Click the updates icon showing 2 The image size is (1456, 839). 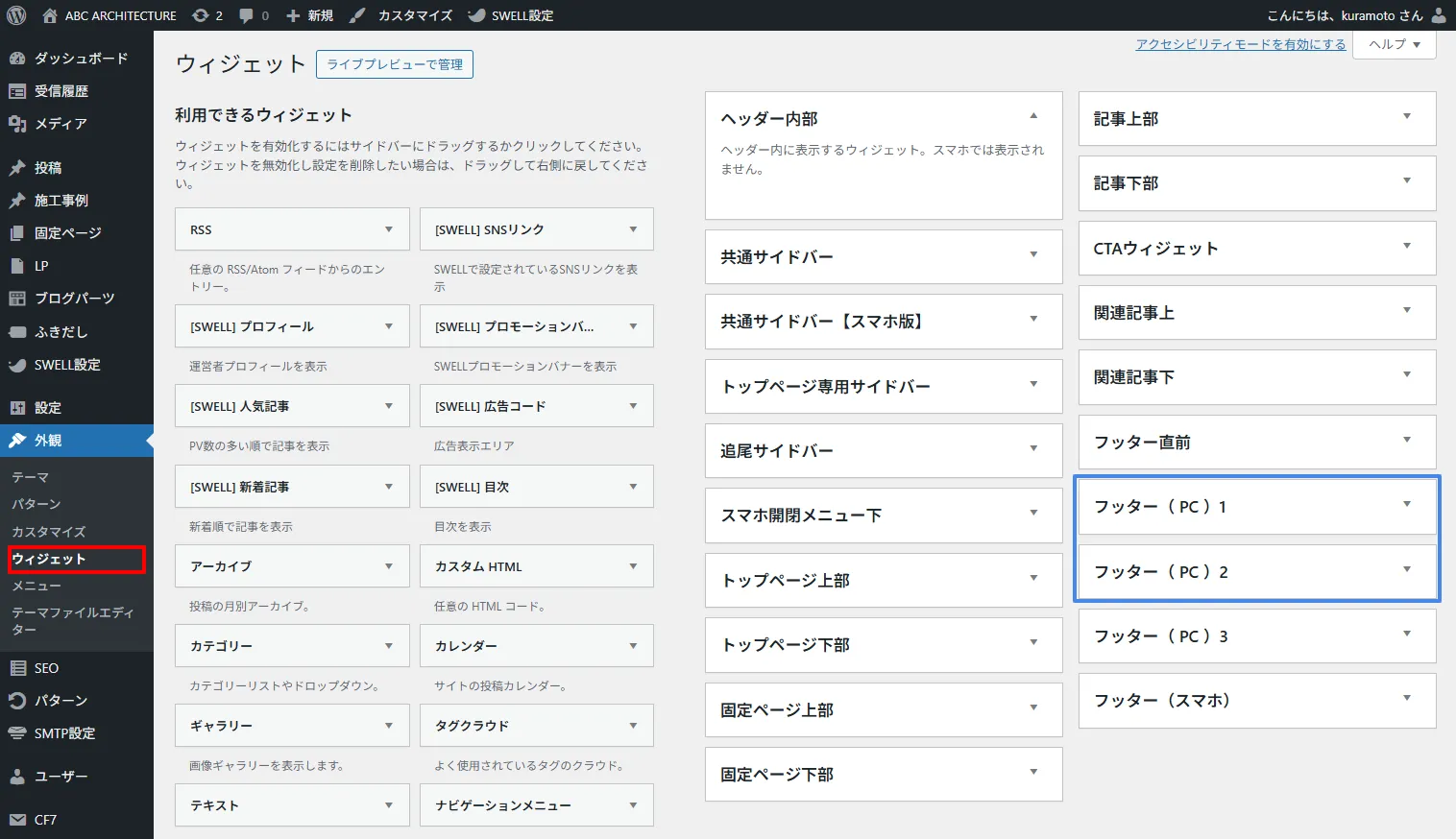200,15
